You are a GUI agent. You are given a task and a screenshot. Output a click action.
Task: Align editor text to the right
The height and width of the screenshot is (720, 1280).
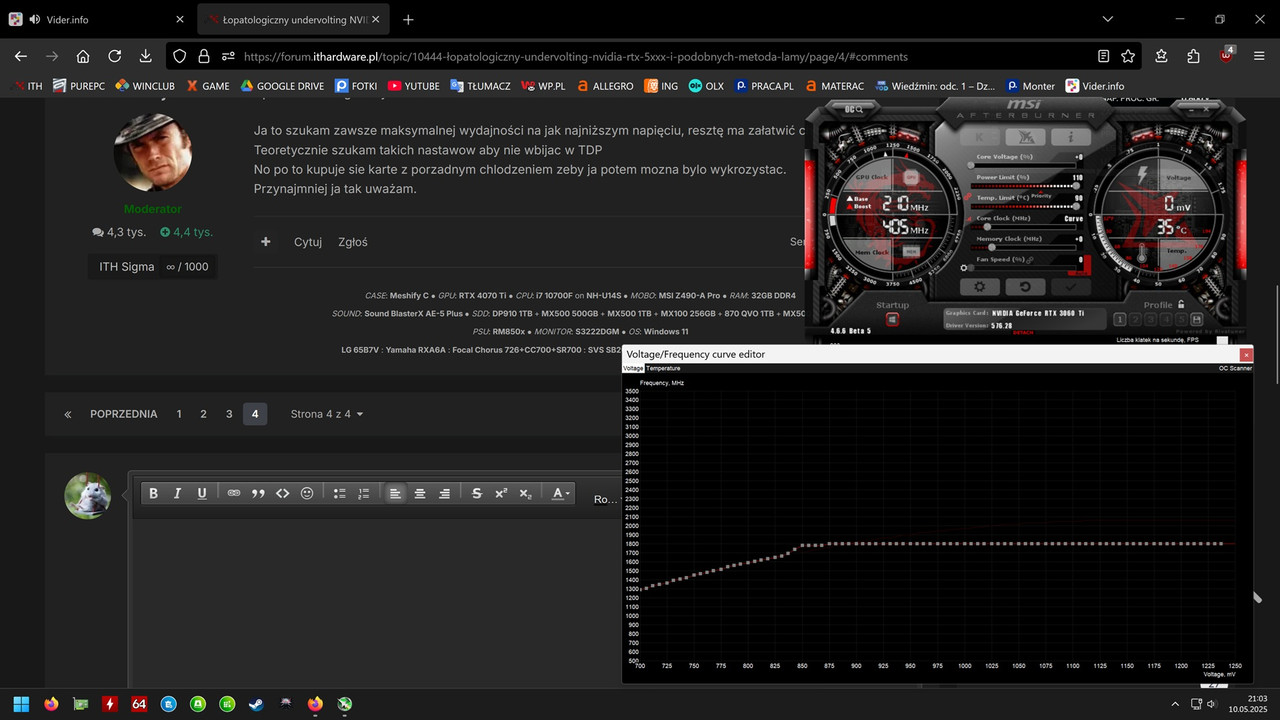[x=444, y=493]
